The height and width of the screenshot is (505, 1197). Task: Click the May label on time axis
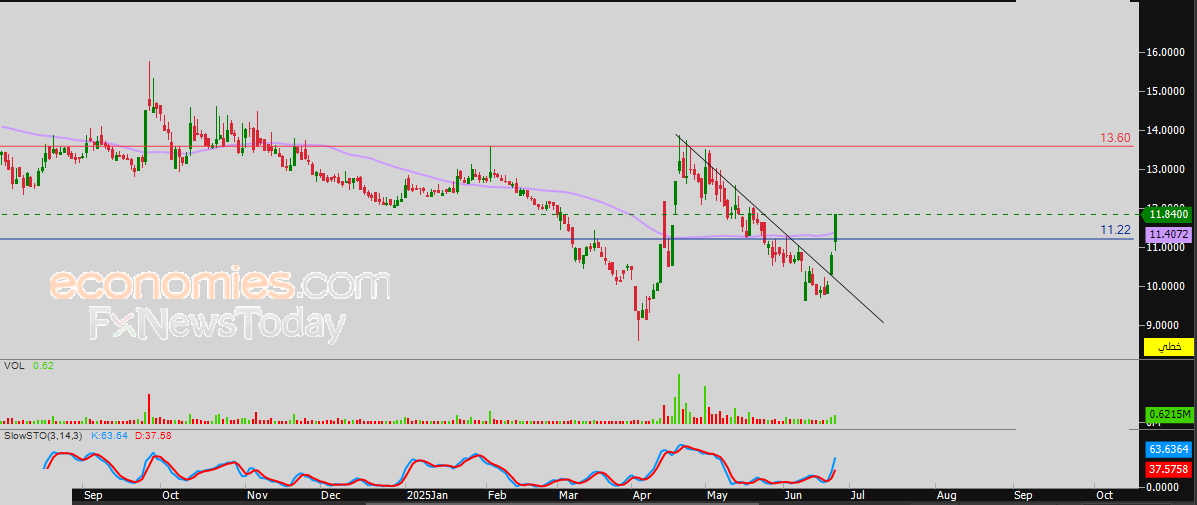coord(715,496)
